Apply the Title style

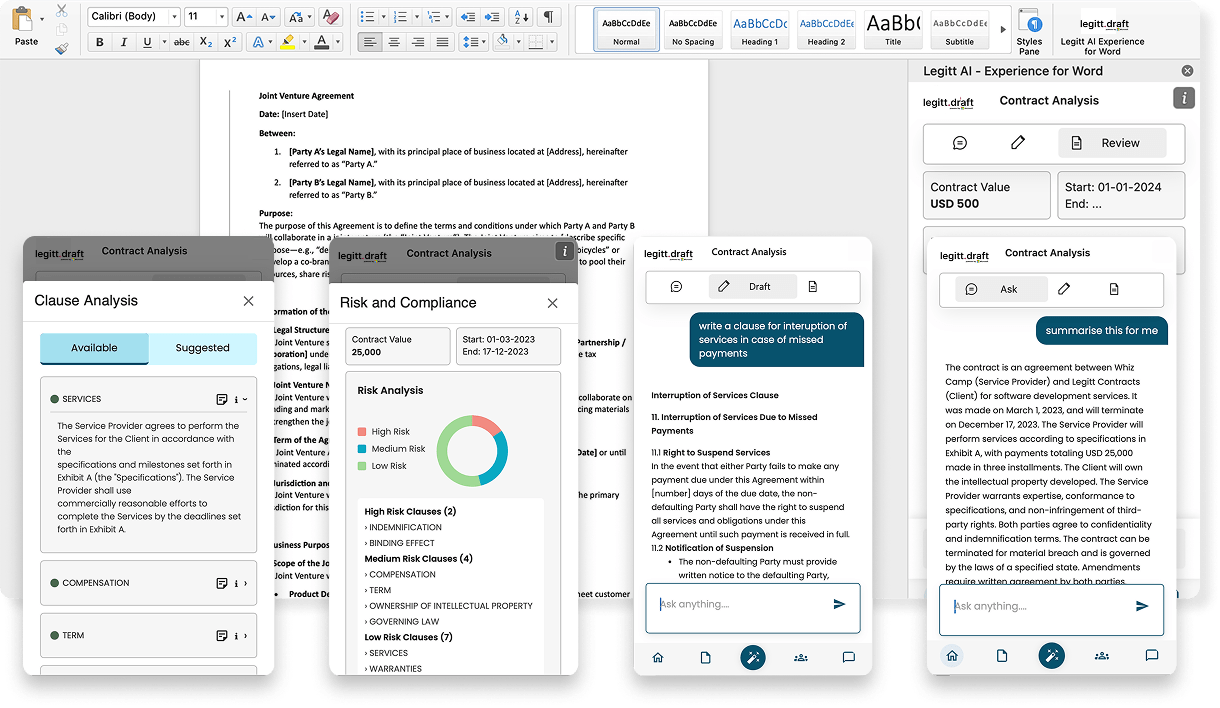point(893,30)
